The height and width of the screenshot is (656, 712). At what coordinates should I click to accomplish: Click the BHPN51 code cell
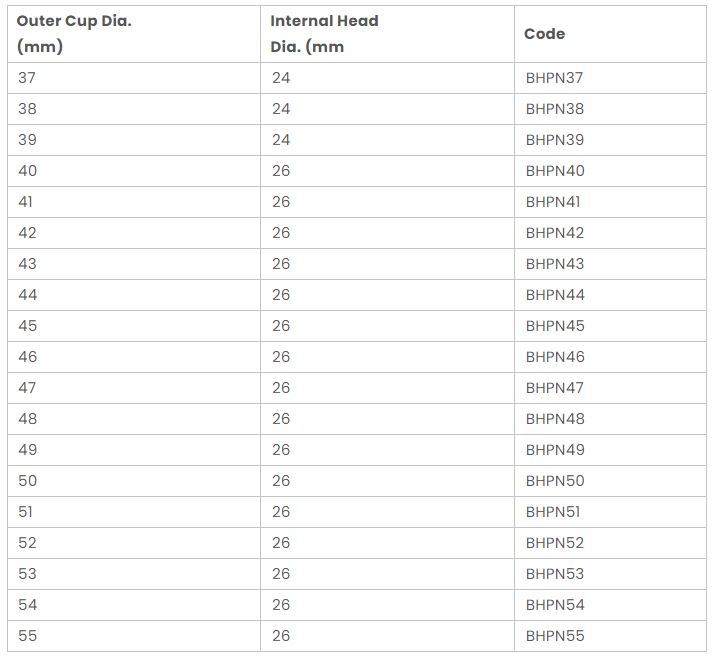coord(552,512)
